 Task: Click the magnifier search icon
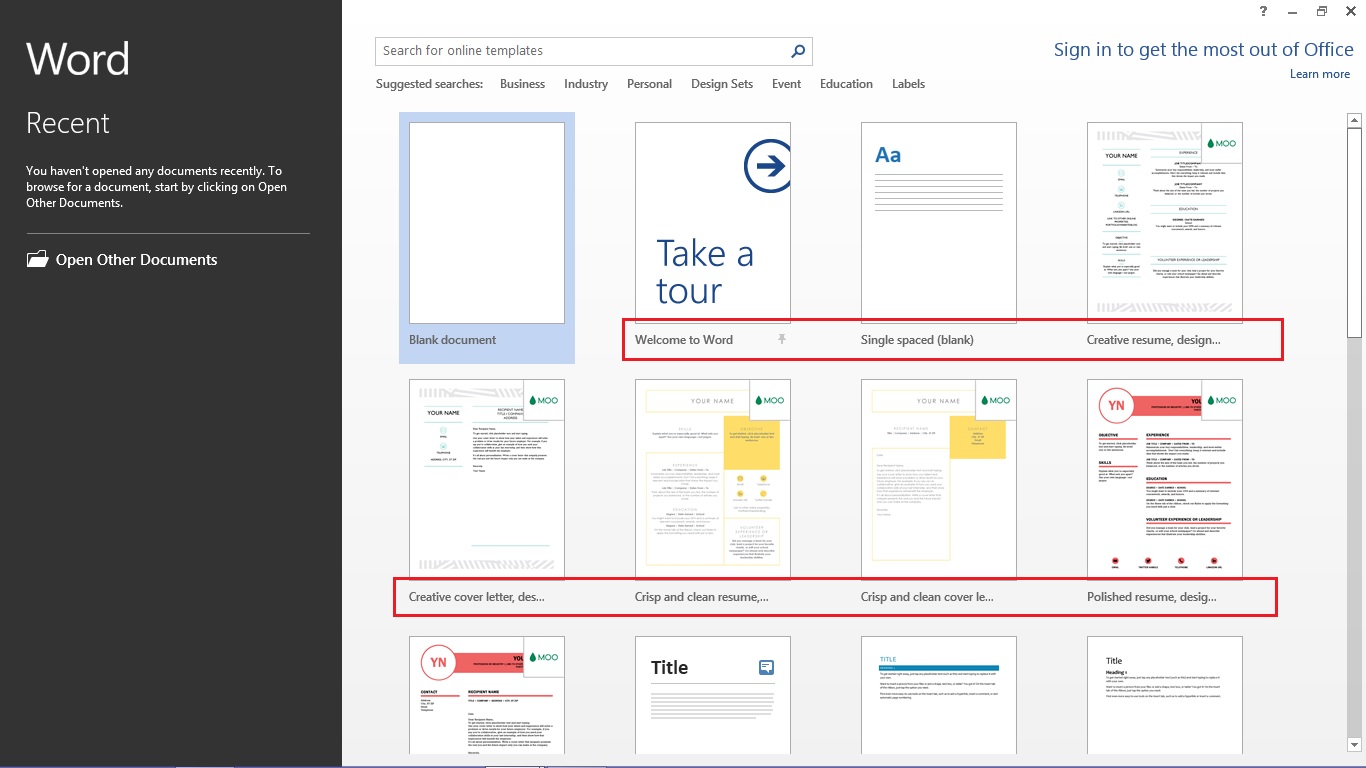(798, 51)
